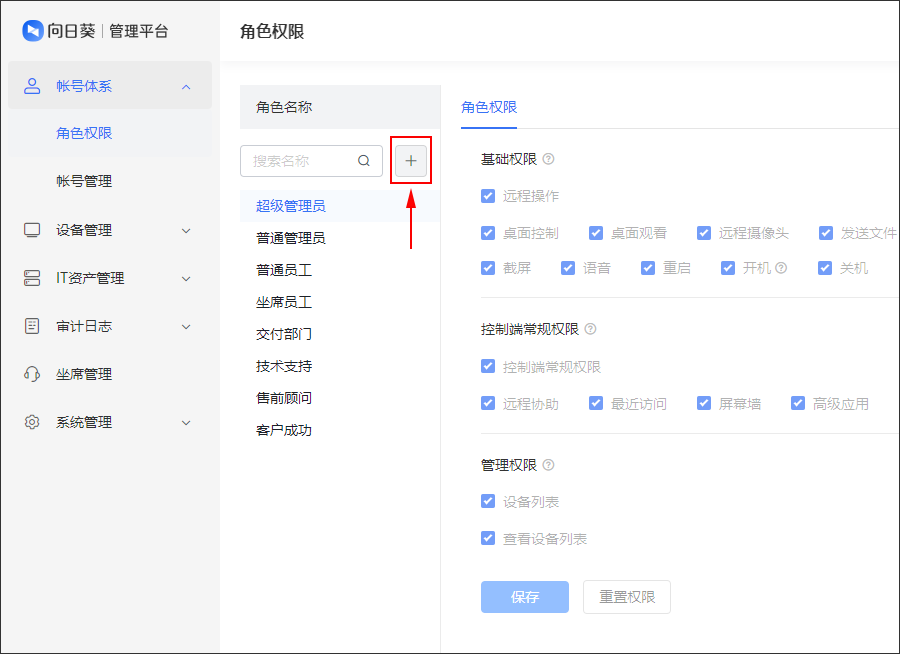Screen dimensions: 900x654
Task: Click the 坐席管理 headset icon
Action: point(32,374)
